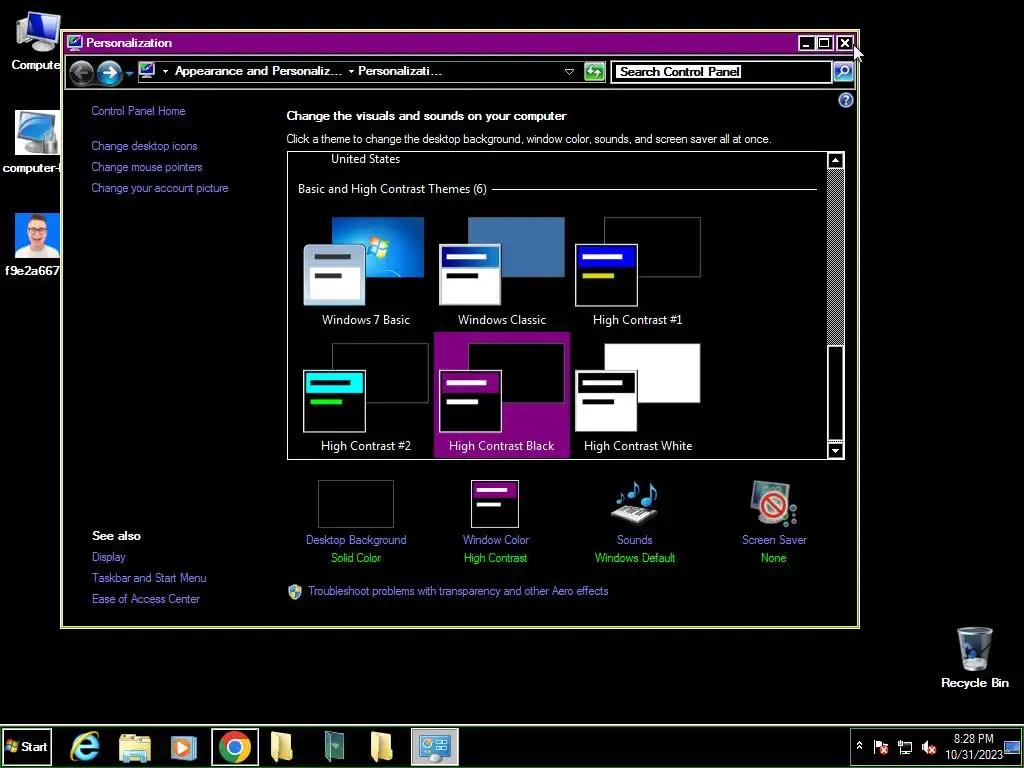1024x768 pixels.
Task: Expand dropdown before Personalization breadcrumb
Action: 351,71
